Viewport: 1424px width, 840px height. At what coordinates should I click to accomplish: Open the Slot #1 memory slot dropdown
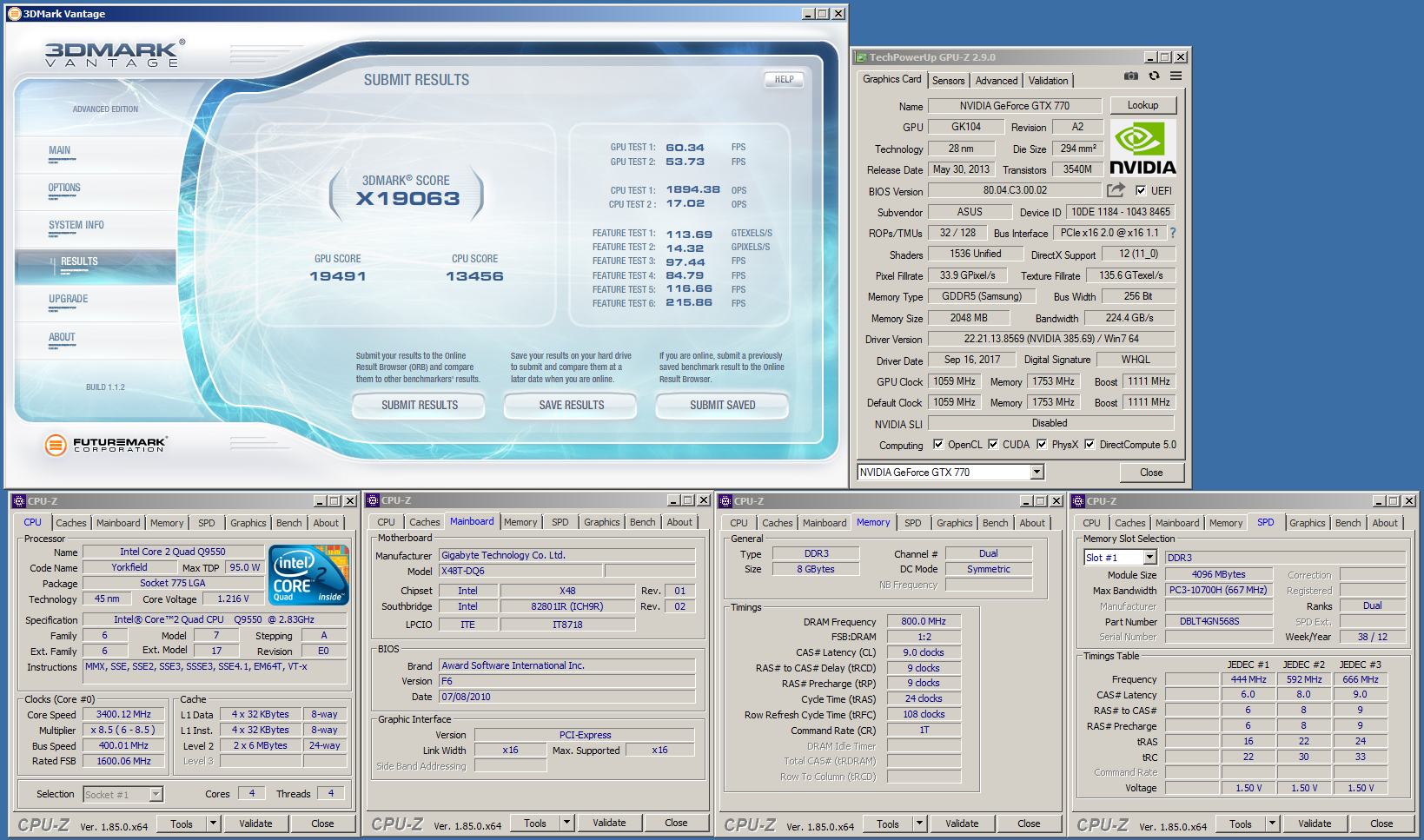pos(1149,558)
